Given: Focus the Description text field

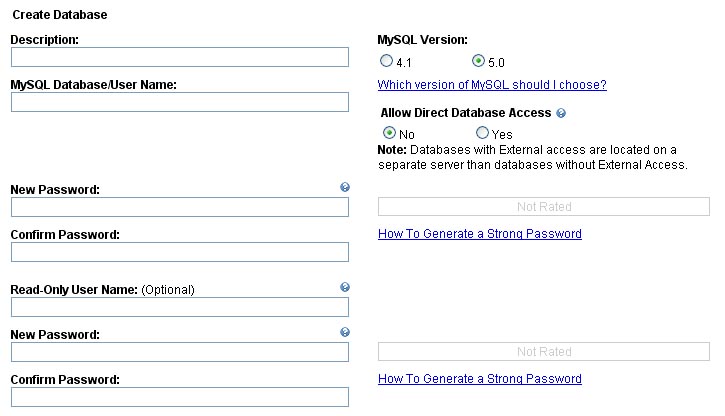Looking at the screenshot, I should coord(180,57).
